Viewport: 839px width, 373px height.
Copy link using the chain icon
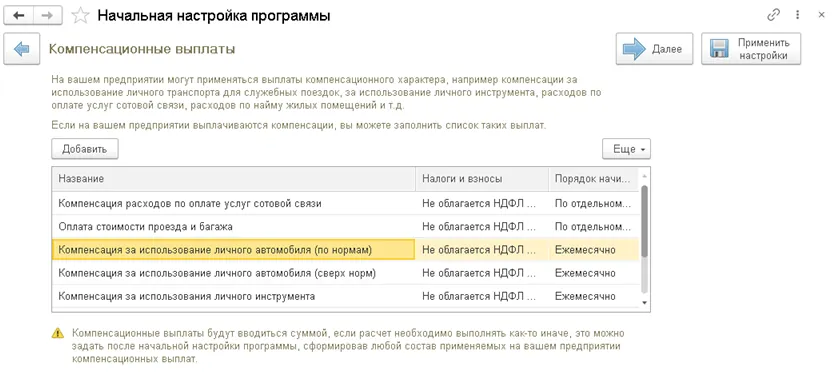[773, 15]
